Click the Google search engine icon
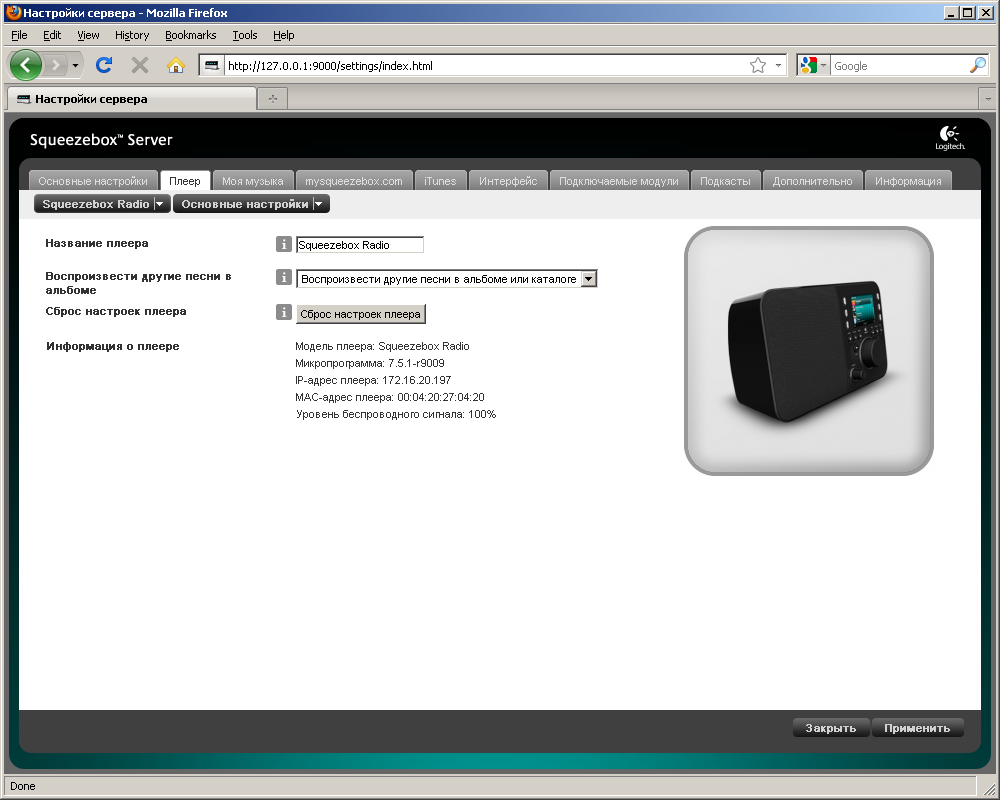 click(809, 65)
